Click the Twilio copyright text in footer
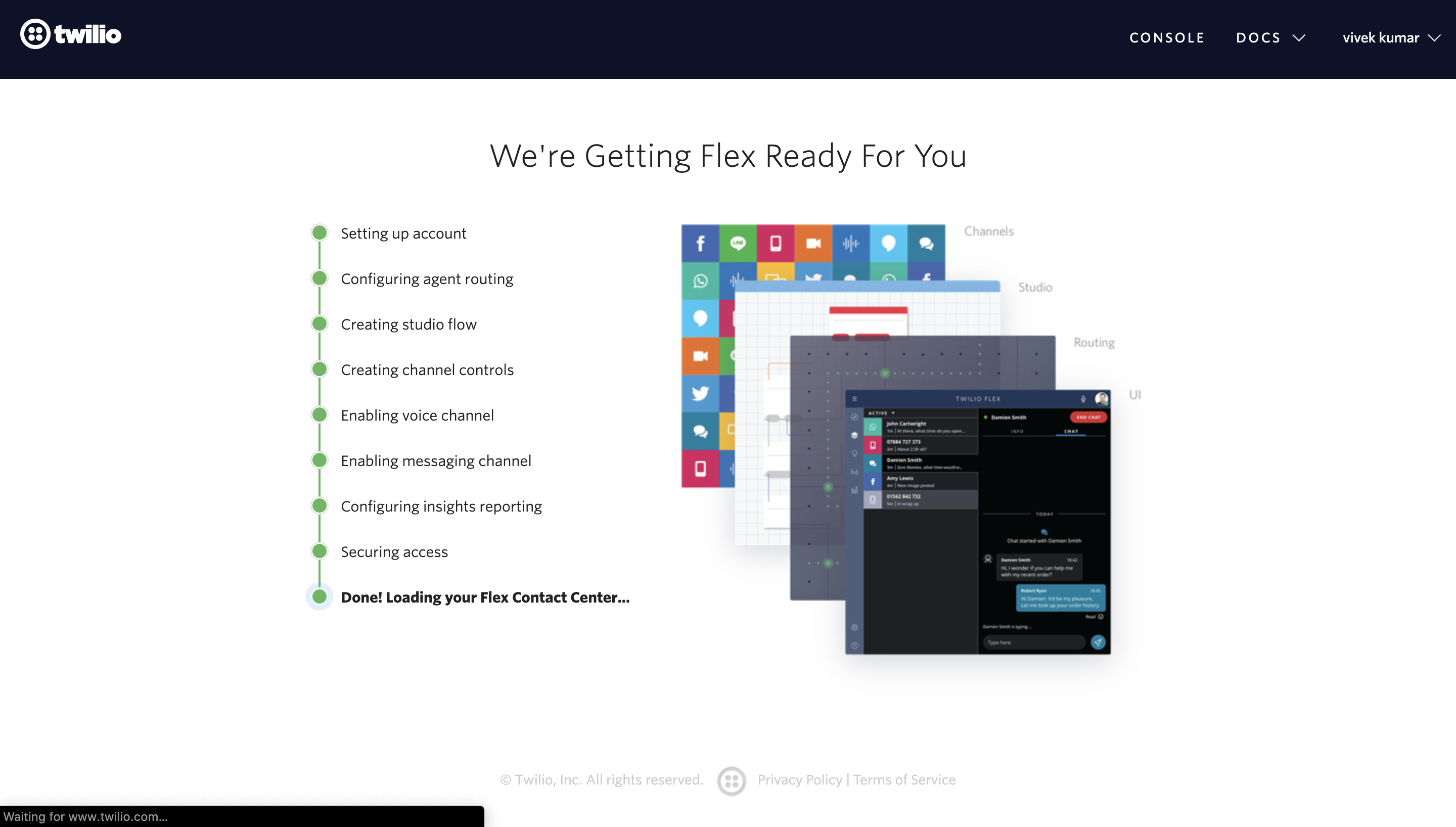Image resolution: width=1456 pixels, height=827 pixels. click(x=602, y=779)
